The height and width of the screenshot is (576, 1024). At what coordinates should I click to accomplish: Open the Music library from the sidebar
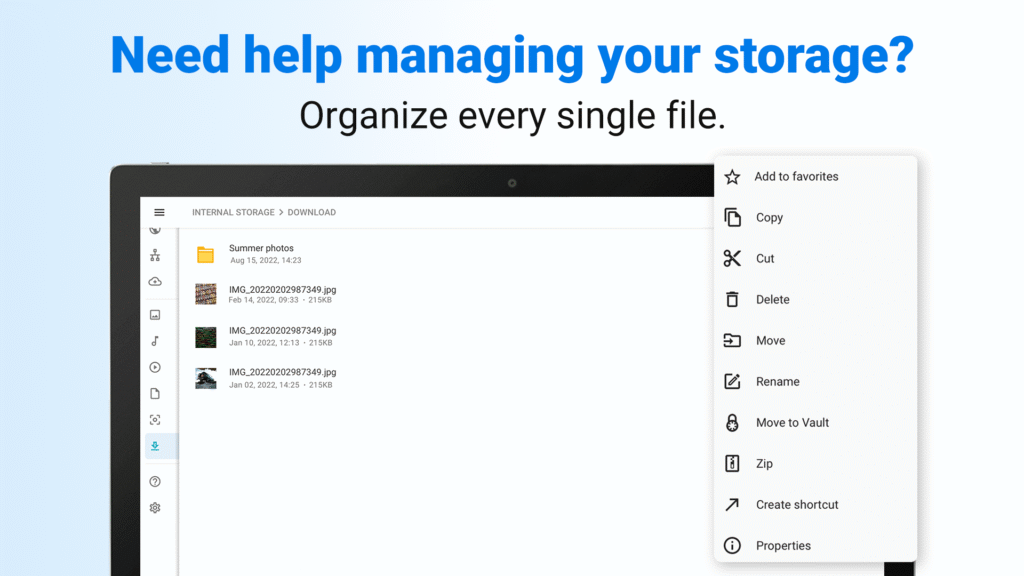156,340
